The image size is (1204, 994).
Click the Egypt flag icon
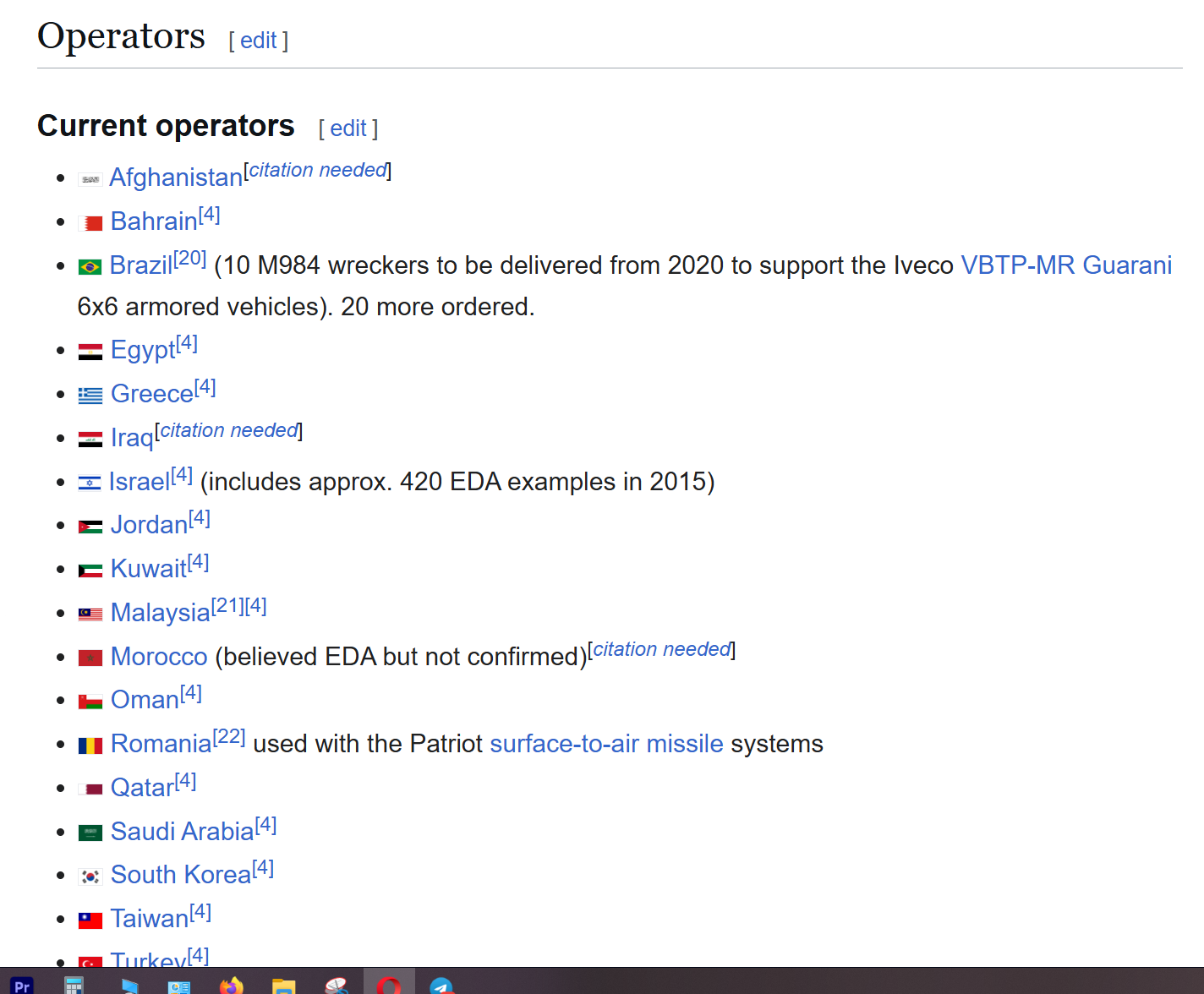[90, 352]
